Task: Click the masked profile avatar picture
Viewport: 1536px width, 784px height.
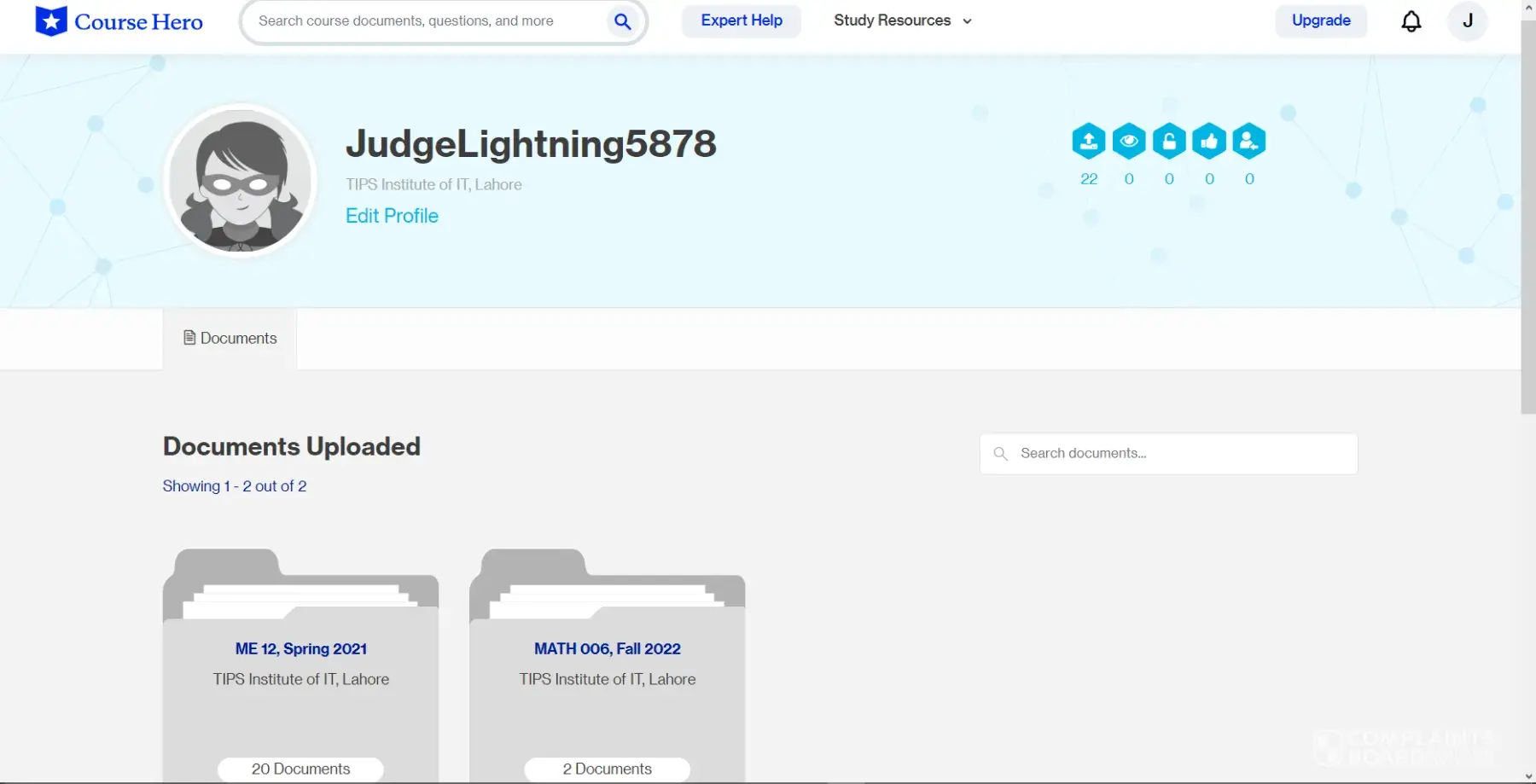Action: (x=241, y=181)
